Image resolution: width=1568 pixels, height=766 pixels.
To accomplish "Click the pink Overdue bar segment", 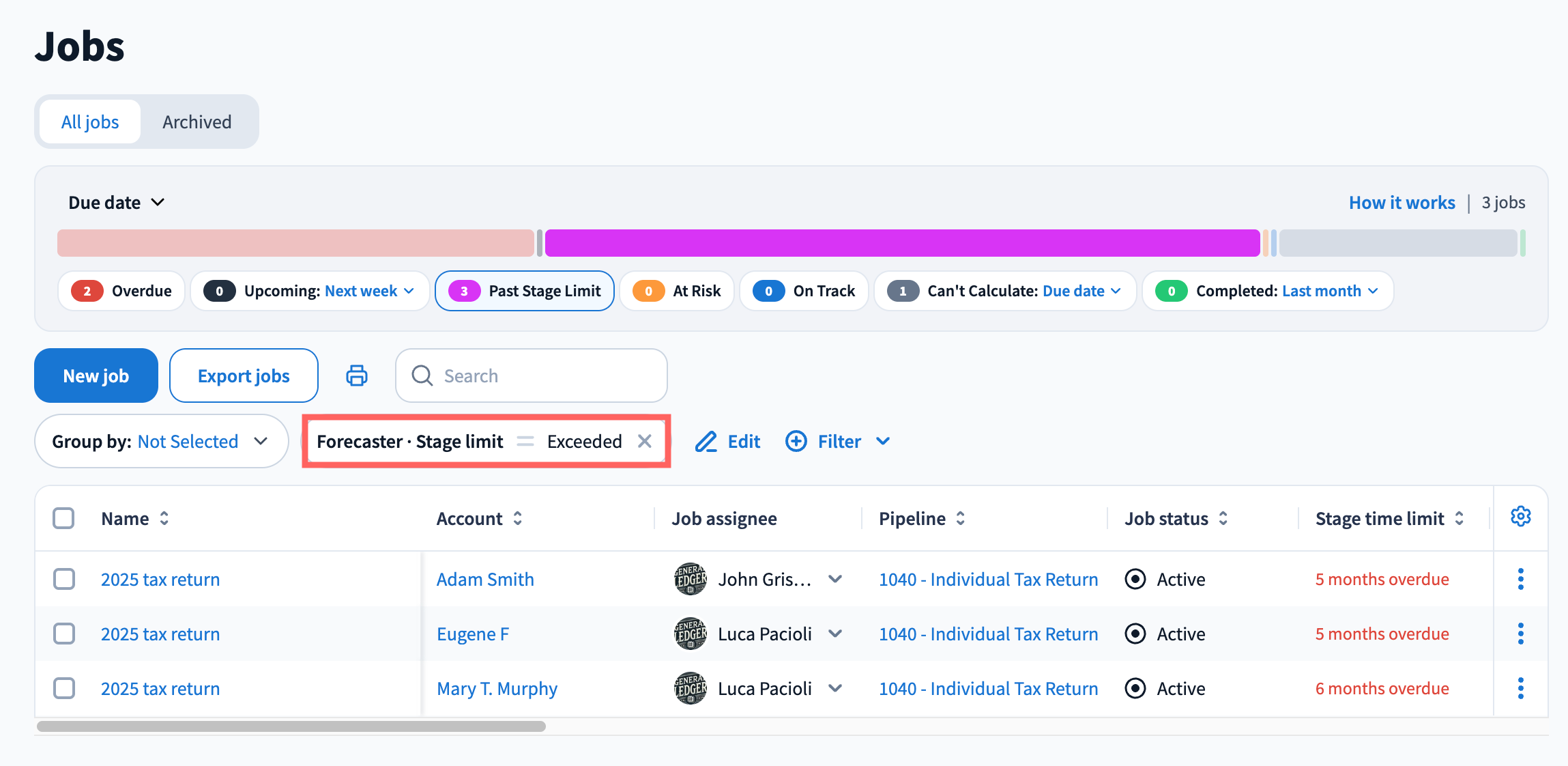I will tap(295, 243).
